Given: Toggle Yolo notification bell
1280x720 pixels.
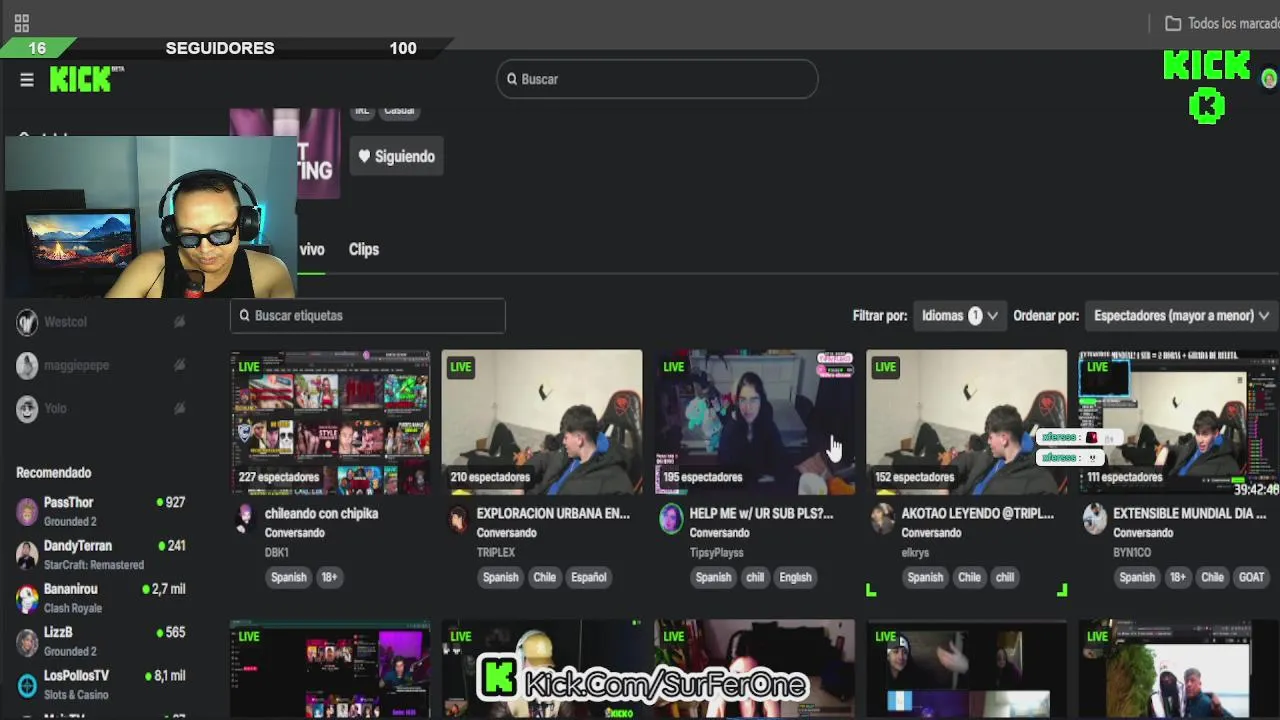Looking at the screenshot, I should 180,408.
